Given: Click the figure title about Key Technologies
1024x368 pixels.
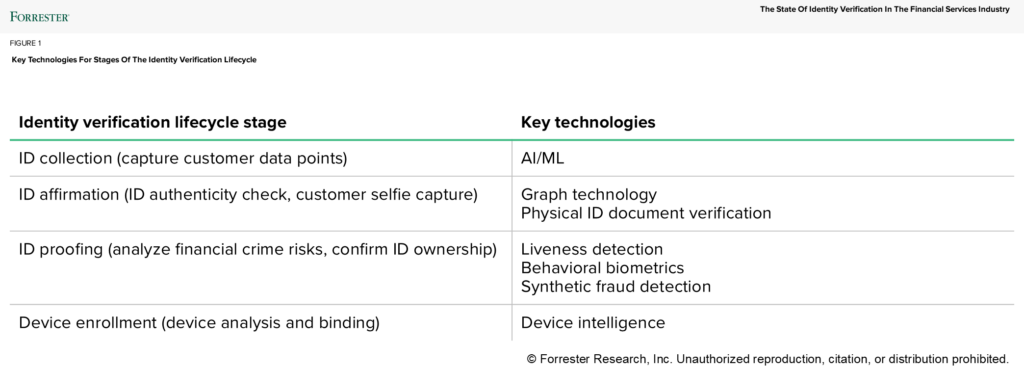Looking at the screenshot, I should click(x=134, y=59).
